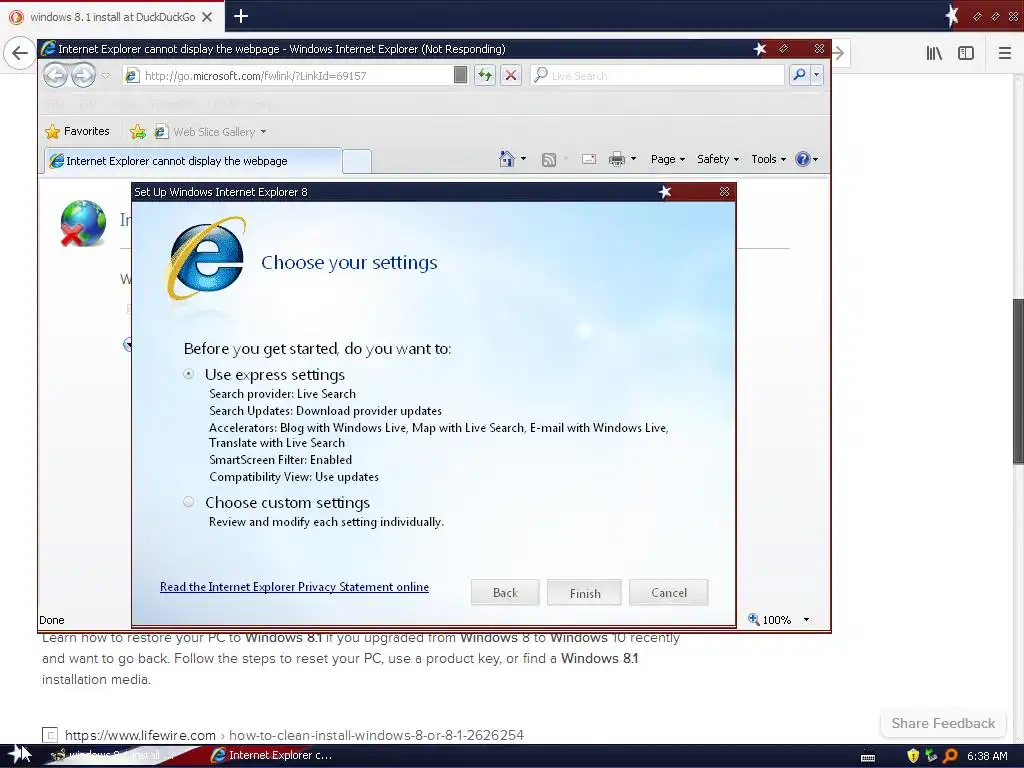This screenshot has width=1024, height=768.
Task: Click the Home icon in IE command bar
Action: pyautogui.click(x=507, y=159)
